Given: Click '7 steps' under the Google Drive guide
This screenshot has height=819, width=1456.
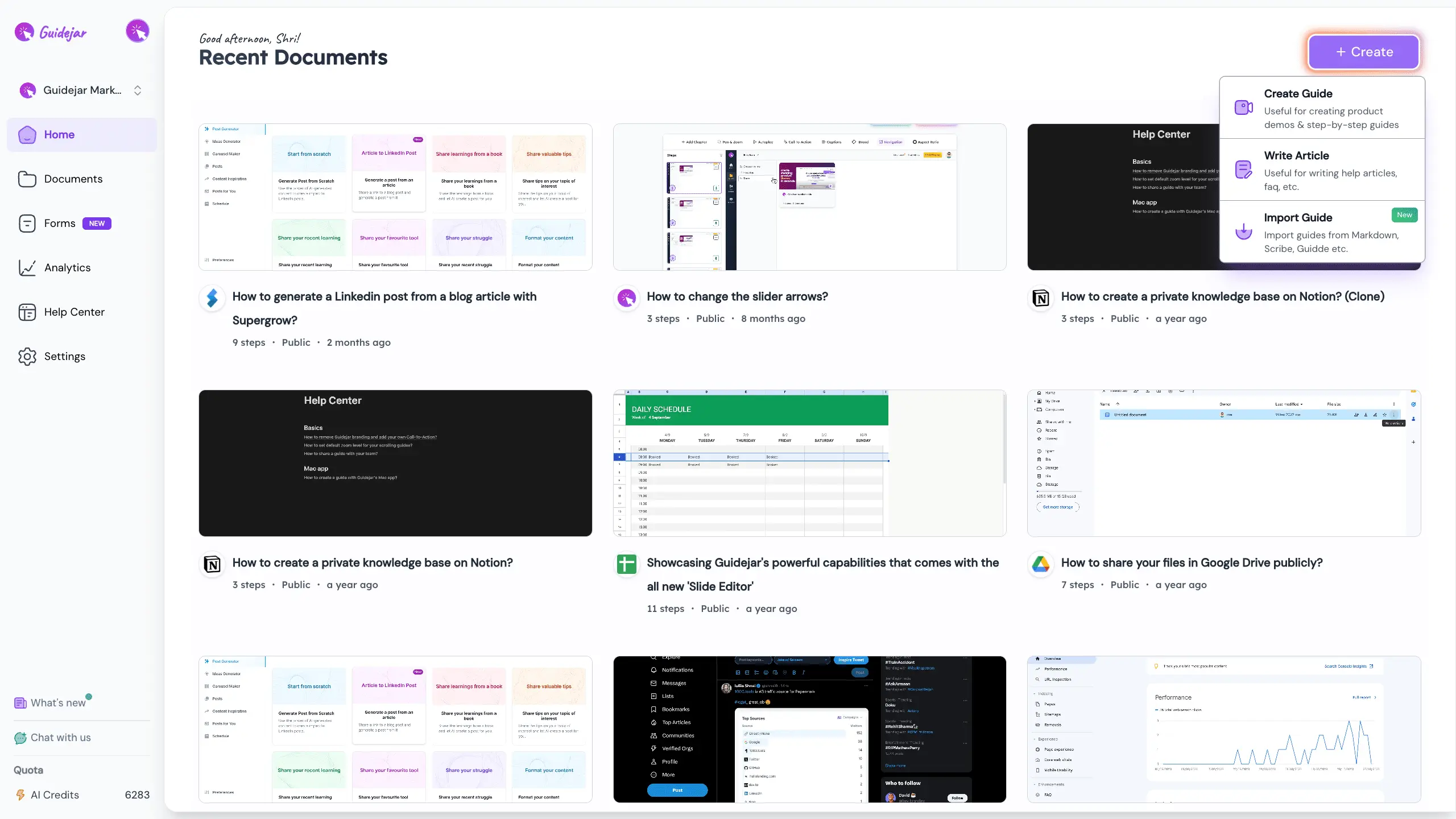Looking at the screenshot, I should click(x=1077, y=585).
